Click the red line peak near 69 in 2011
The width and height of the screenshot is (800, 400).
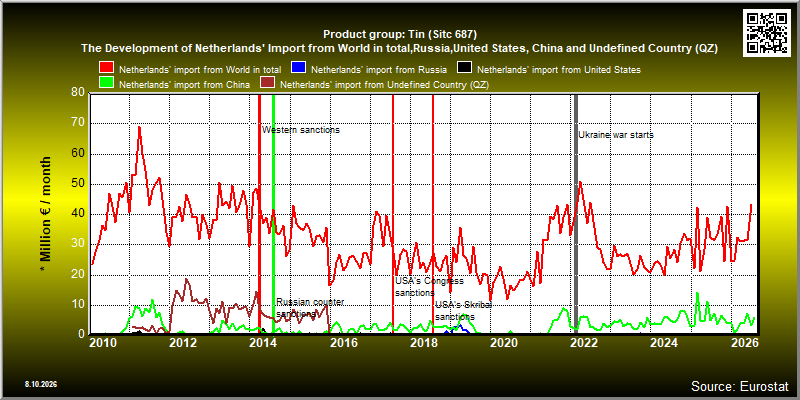[x=139, y=127]
